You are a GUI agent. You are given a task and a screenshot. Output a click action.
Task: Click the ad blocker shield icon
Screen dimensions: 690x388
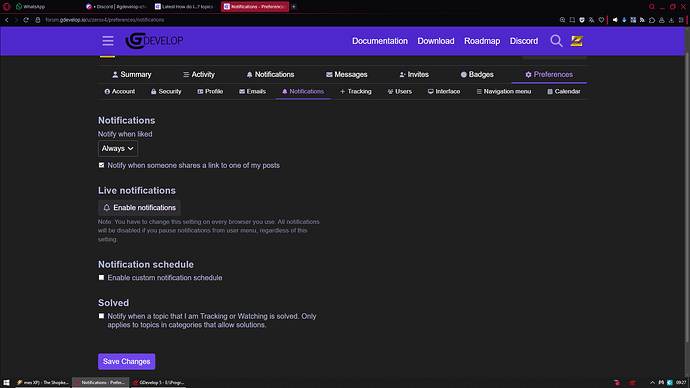point(582,20)
